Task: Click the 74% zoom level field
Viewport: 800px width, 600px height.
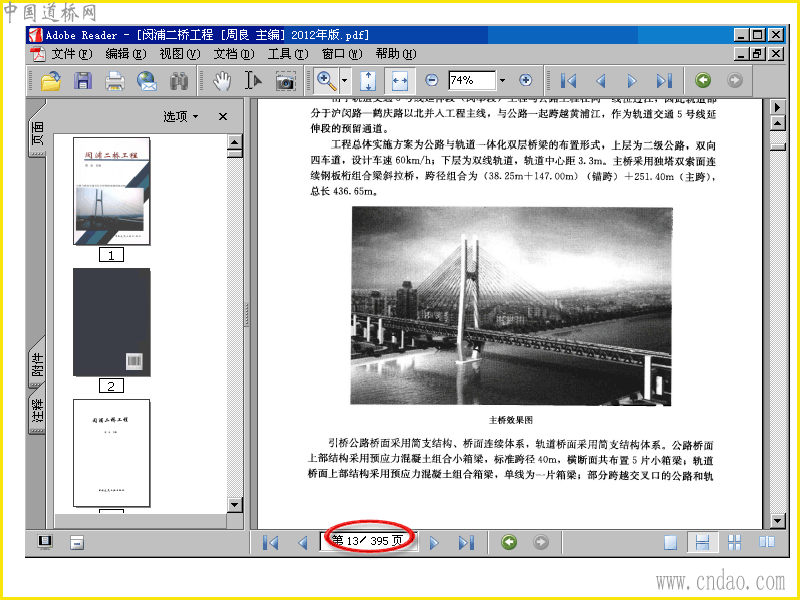Action: click(472, 80)
